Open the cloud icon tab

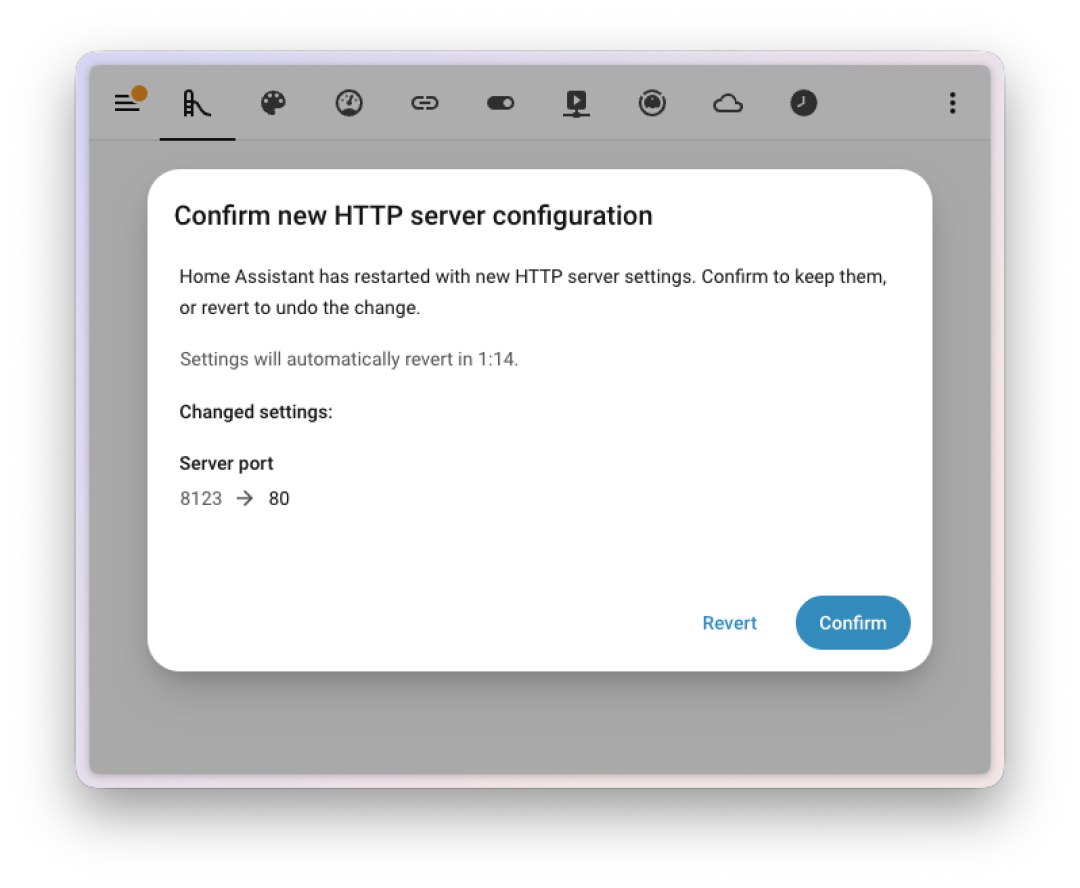coord(728,103)
